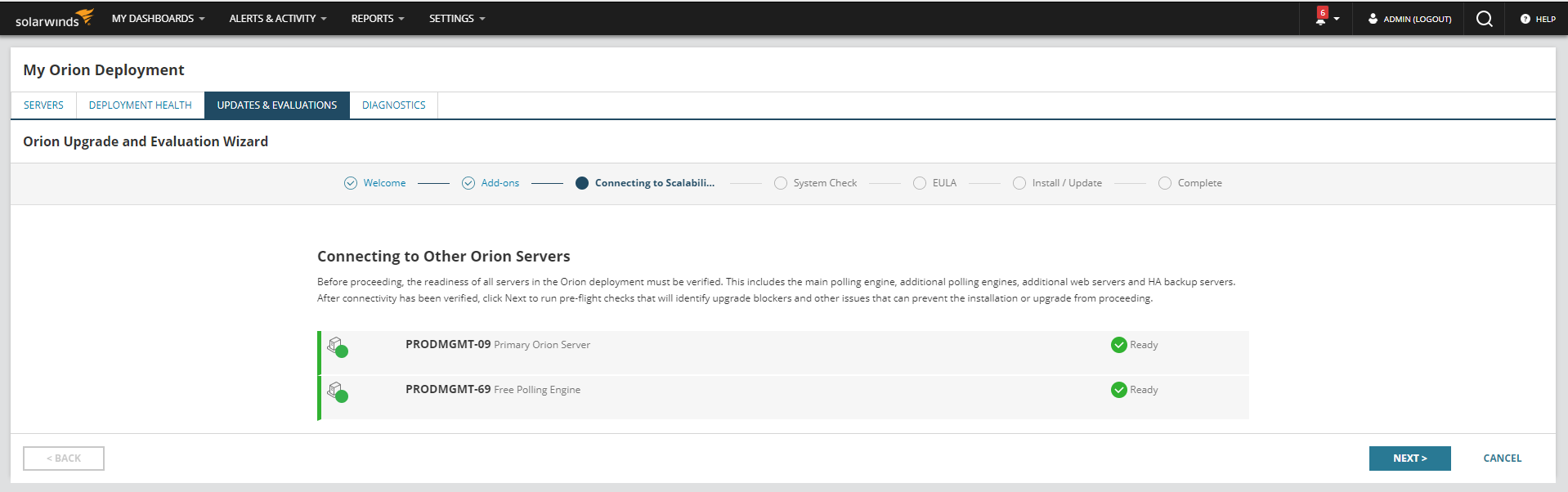This screenshot has height=492, width=1568.
Task: Click the EULA step label
Action: pos(944,183)
